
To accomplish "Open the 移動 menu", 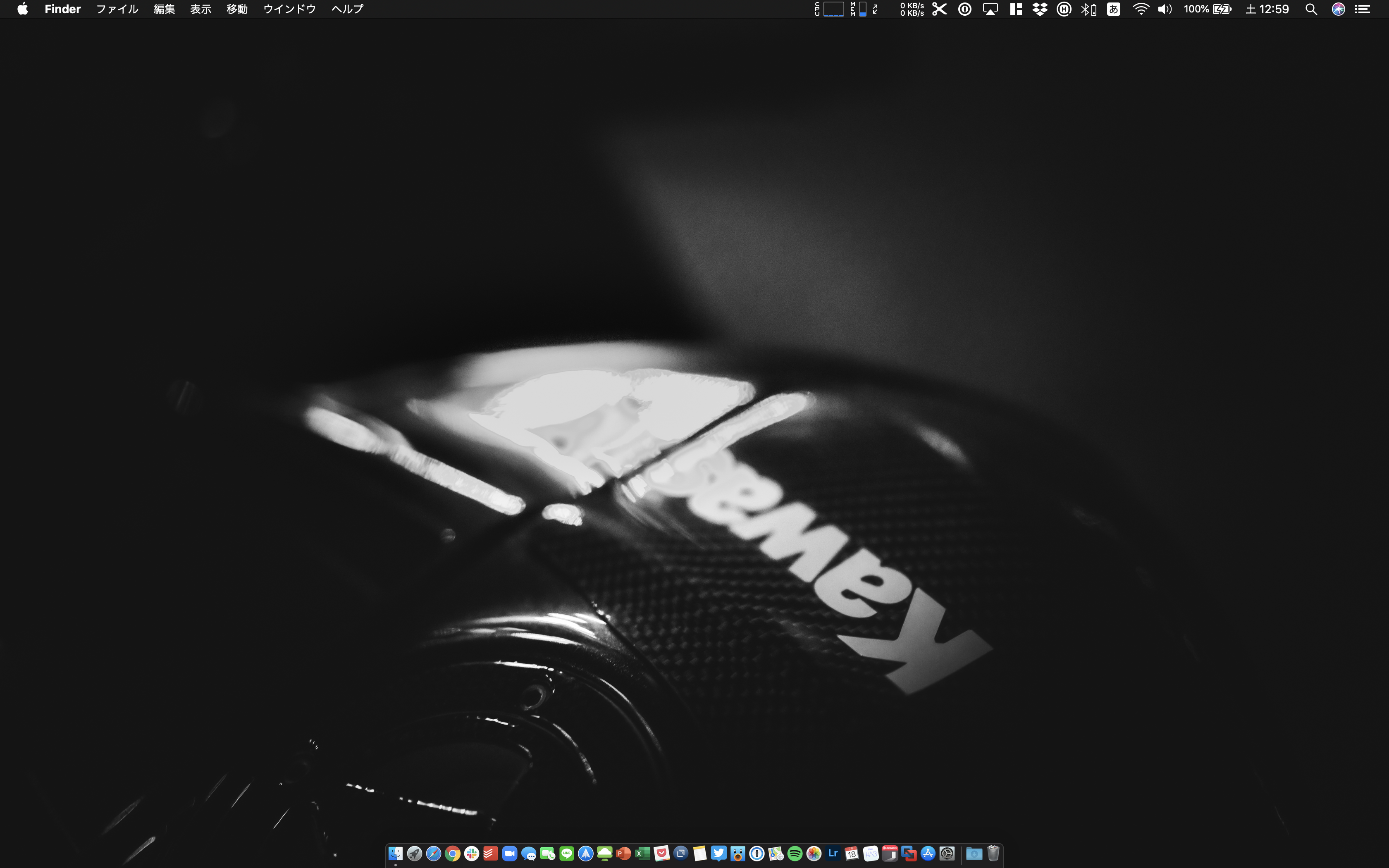I will pyautogui.click(x=237, y=9).
